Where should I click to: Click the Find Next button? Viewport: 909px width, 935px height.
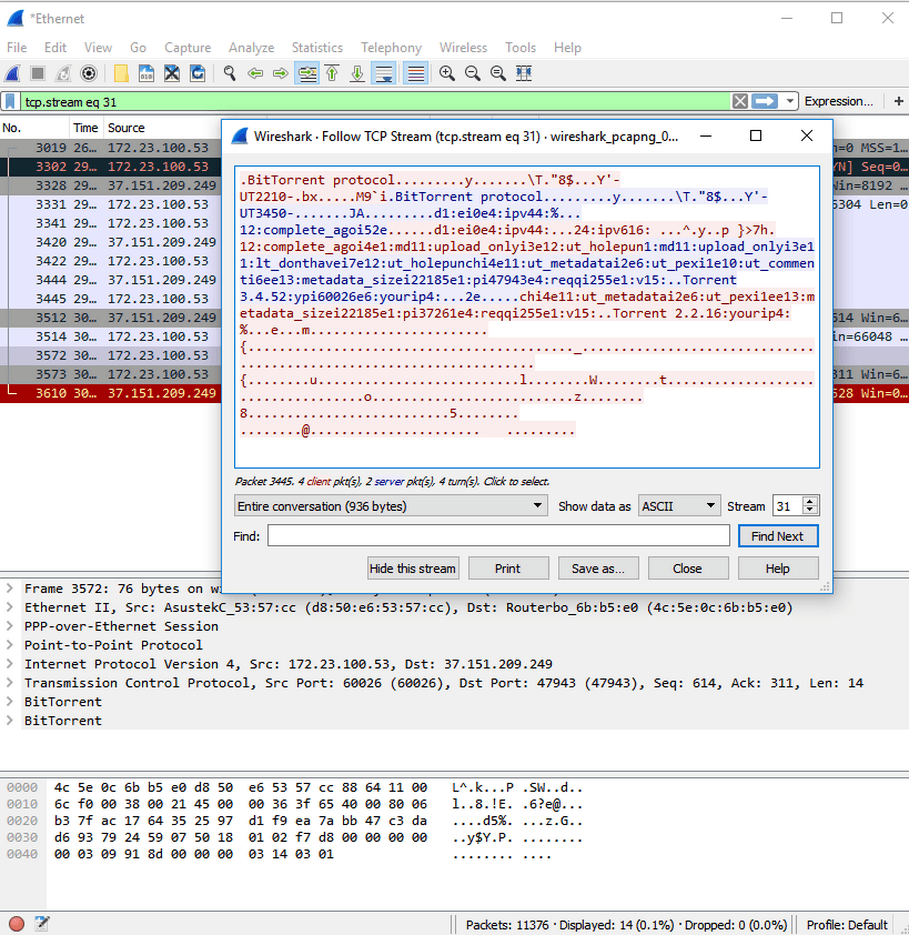(x=777, y=536)
